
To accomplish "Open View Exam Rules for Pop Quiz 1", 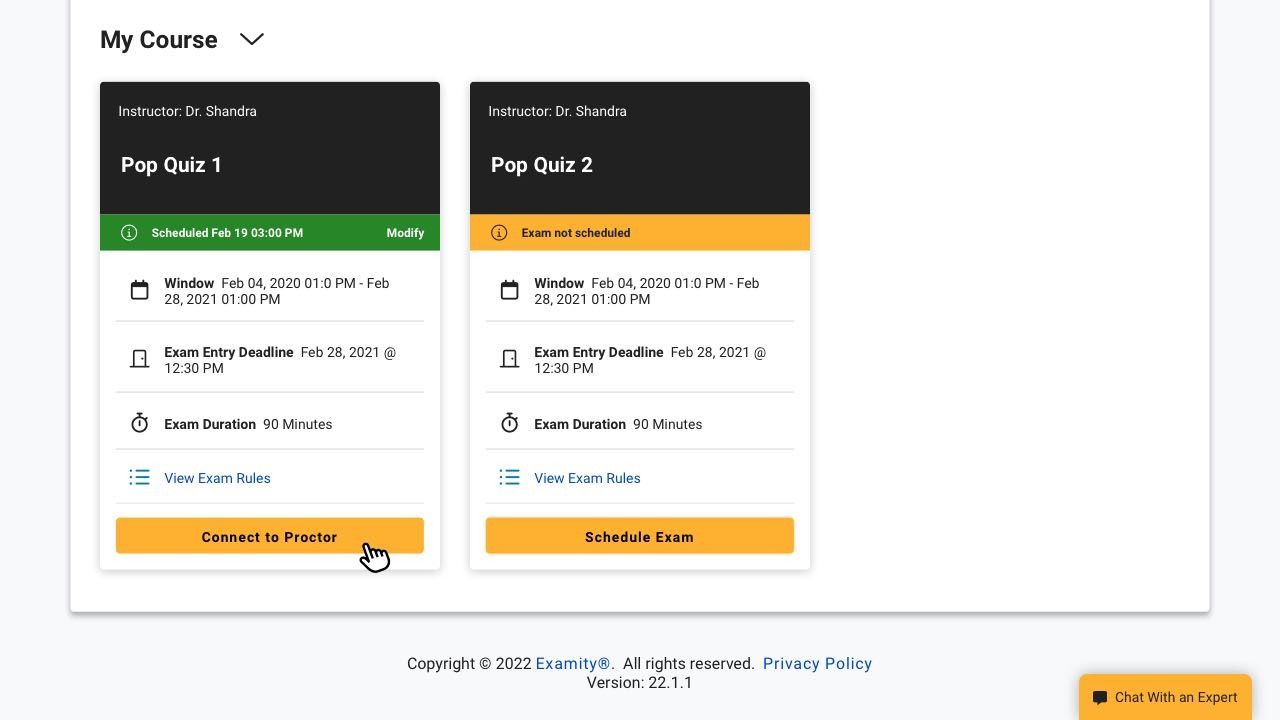I will [x=217, y=478].
